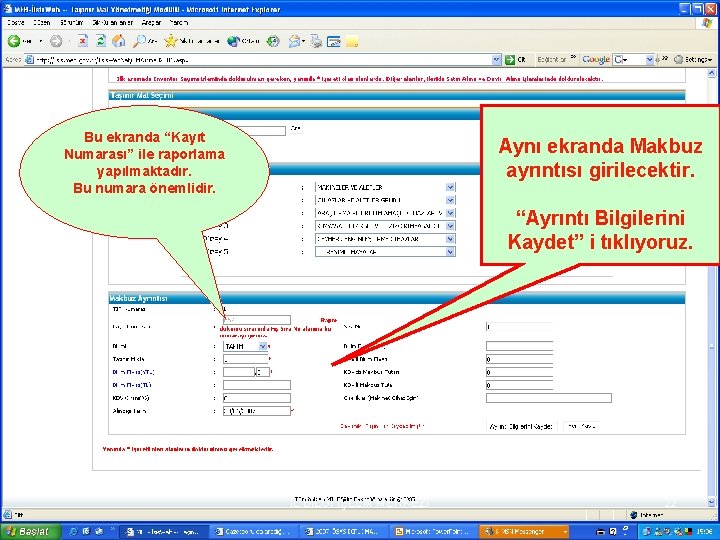
Task: Click the Ara button beside search field
Action: click(296, 129)
